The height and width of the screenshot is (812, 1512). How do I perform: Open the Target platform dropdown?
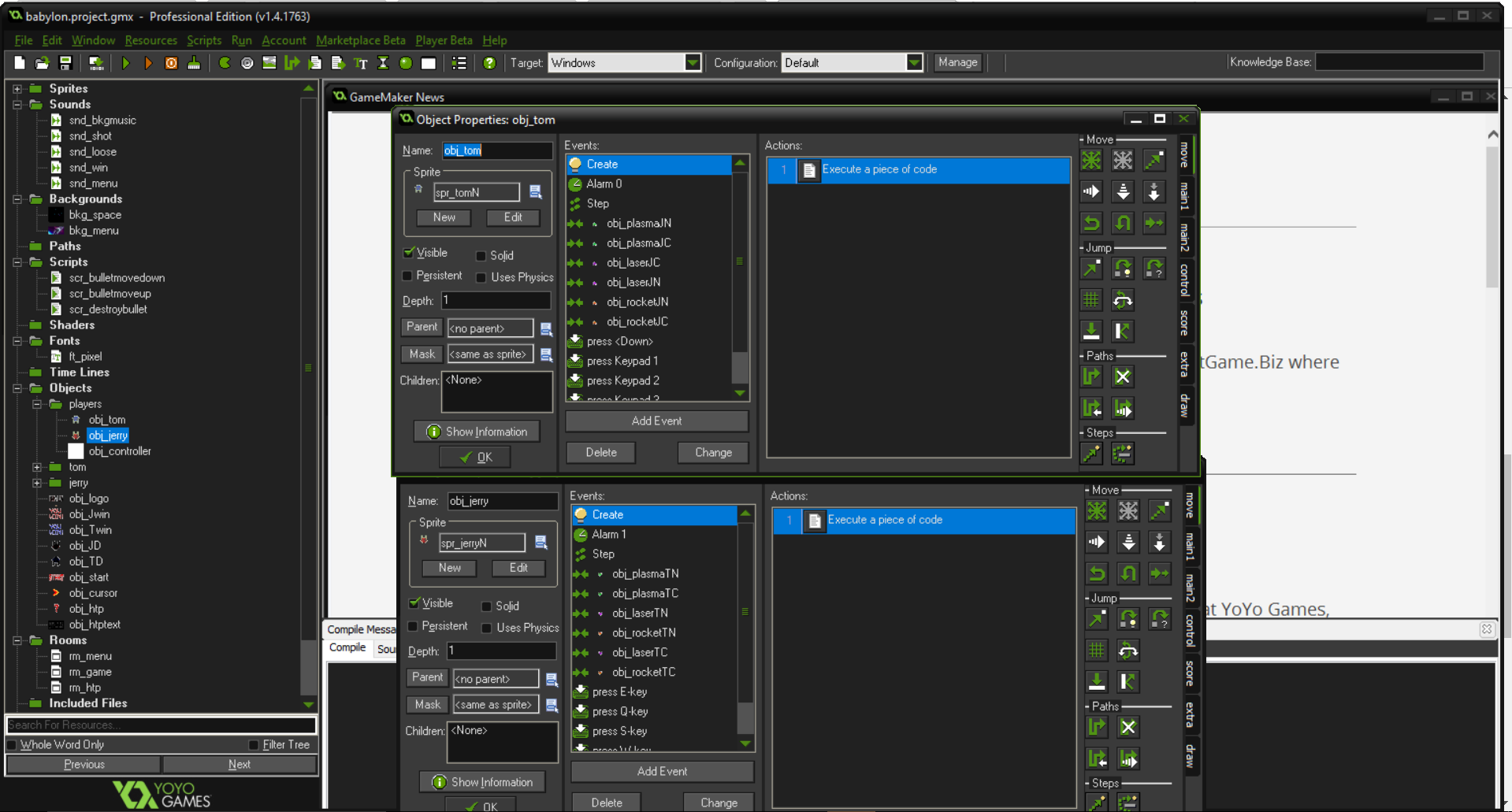click(x=693, y=63)
